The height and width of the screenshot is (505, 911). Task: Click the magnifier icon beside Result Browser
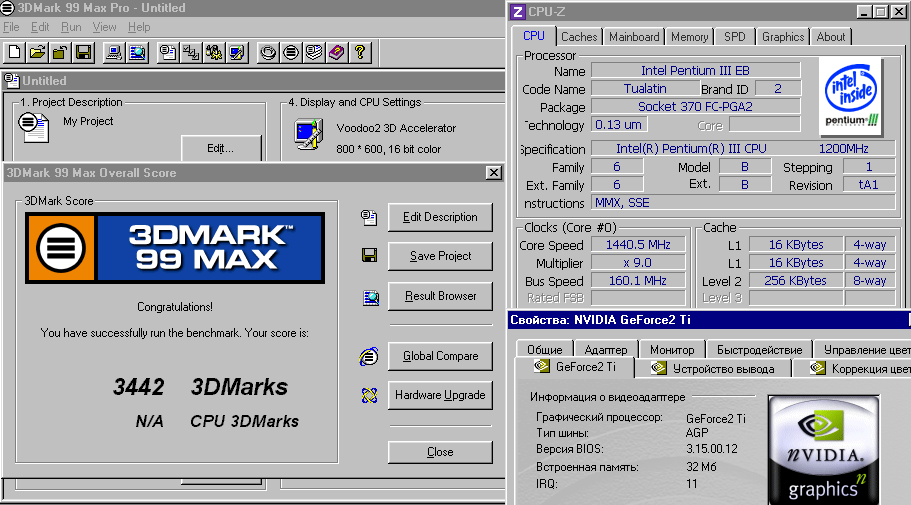point(371,298)
